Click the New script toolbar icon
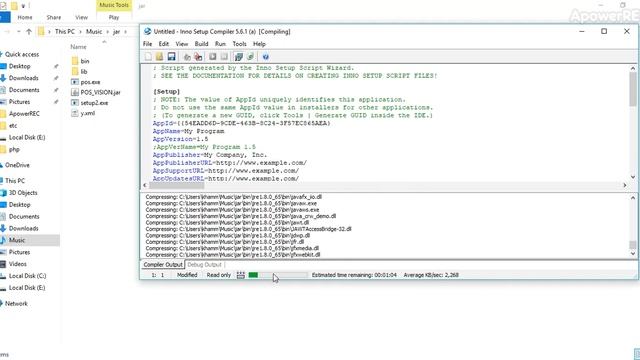 pos(148,57)
